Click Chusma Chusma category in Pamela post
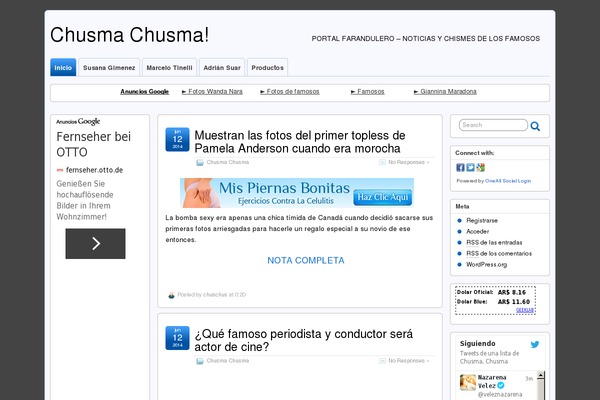 (x=228, y=162)
